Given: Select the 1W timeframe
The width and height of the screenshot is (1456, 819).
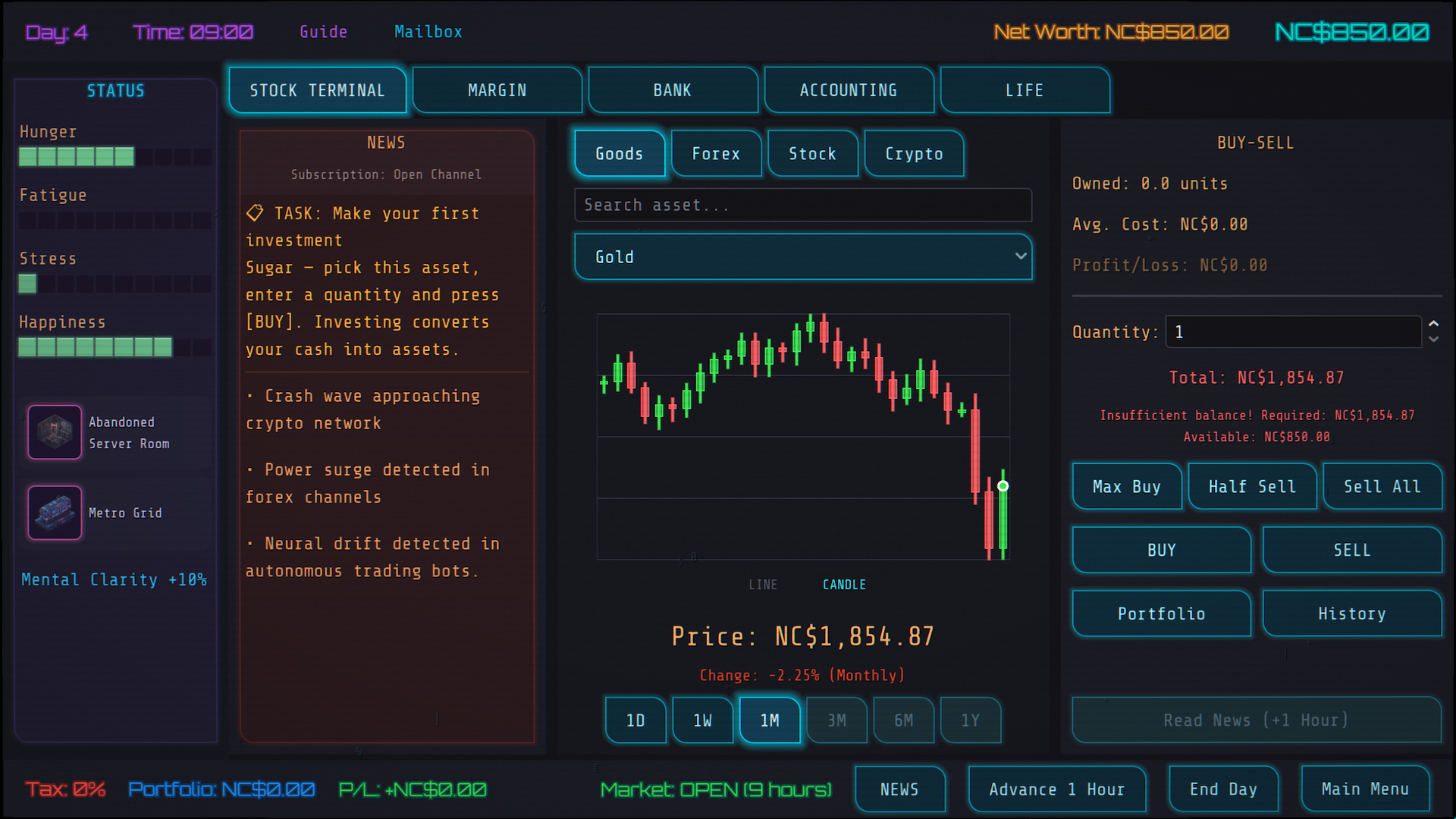Looking at the screenshot, I should tap(703, 720).
